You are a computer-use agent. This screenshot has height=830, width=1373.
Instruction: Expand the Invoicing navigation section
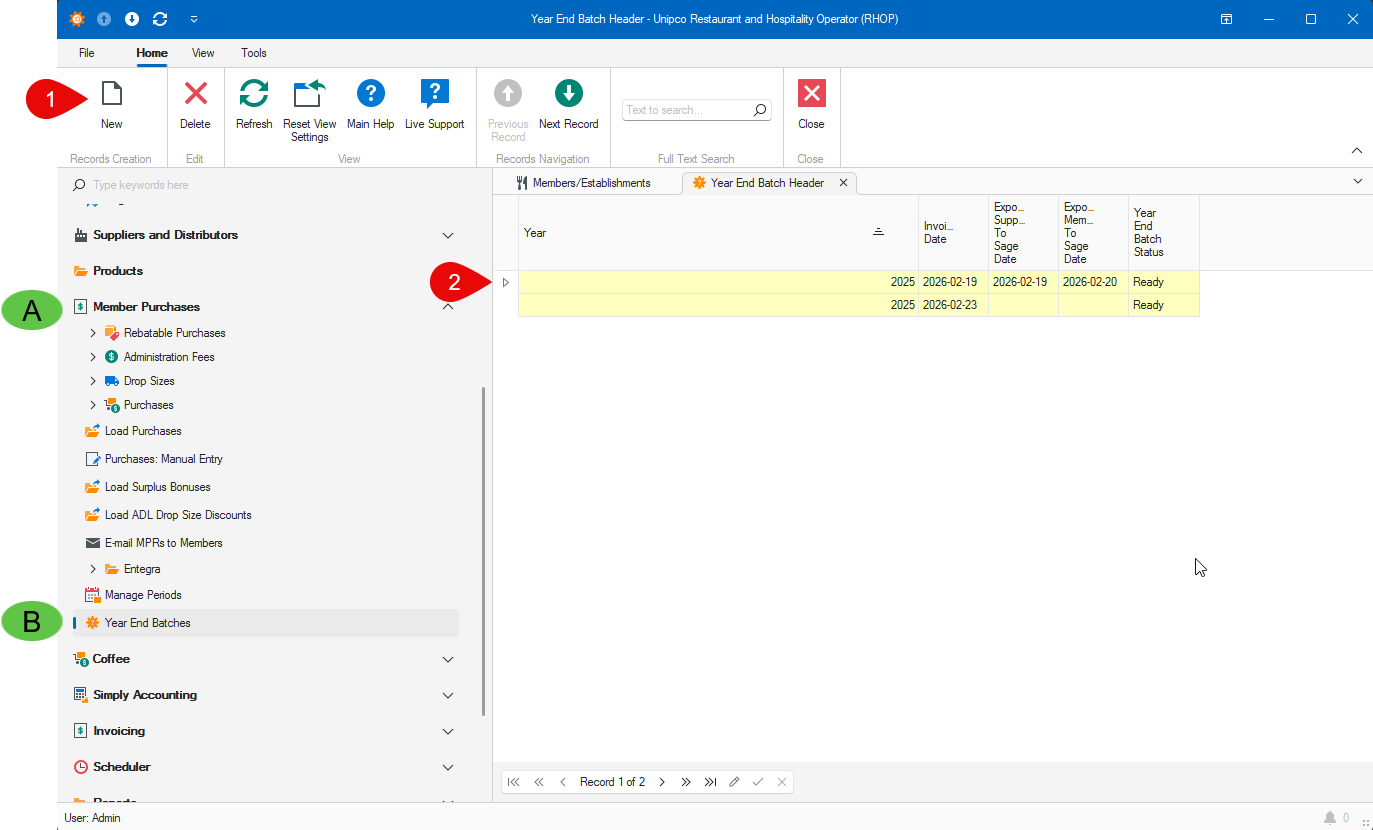coord(448,732)
